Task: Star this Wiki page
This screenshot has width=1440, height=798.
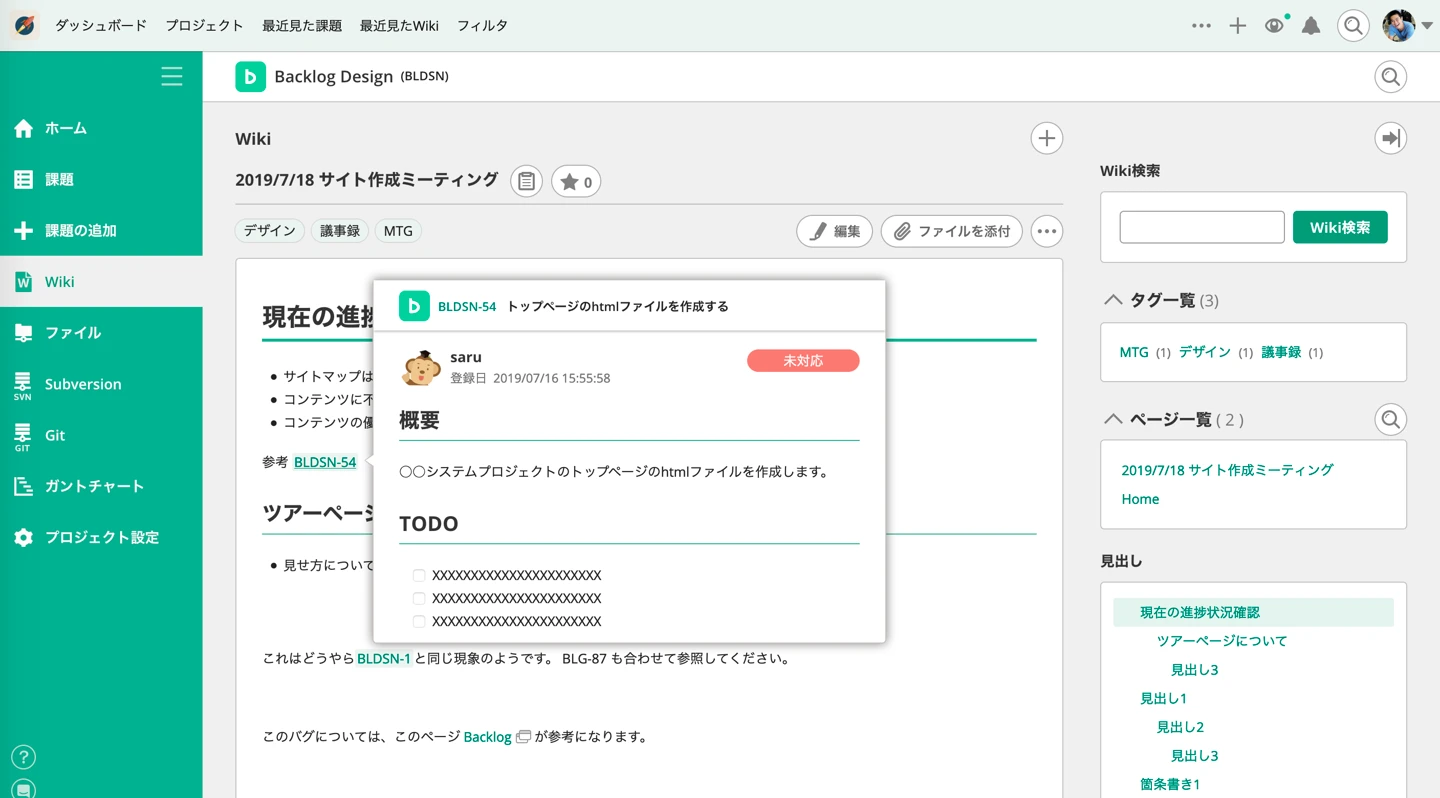Action: point(576,182)
